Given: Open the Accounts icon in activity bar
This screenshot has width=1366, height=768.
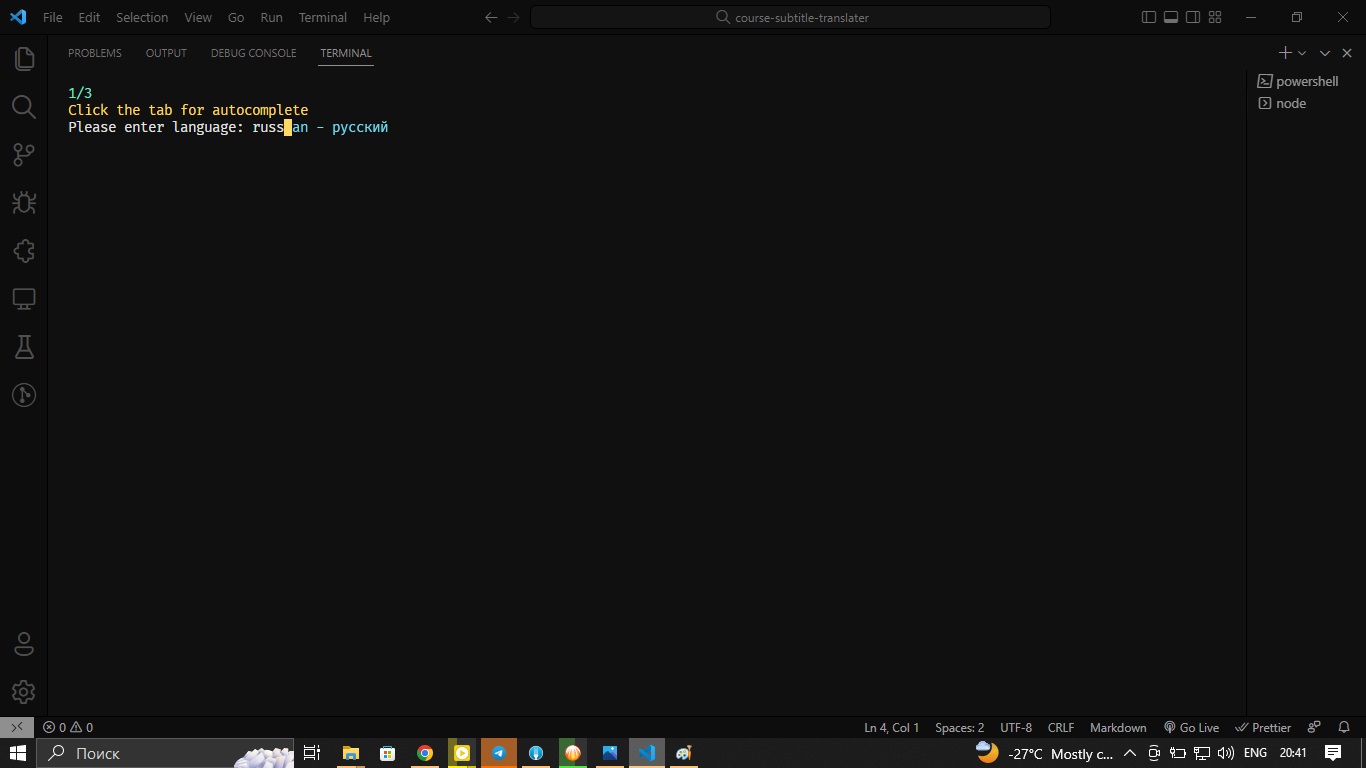Looking at the screenshot, I should point(24,643).
